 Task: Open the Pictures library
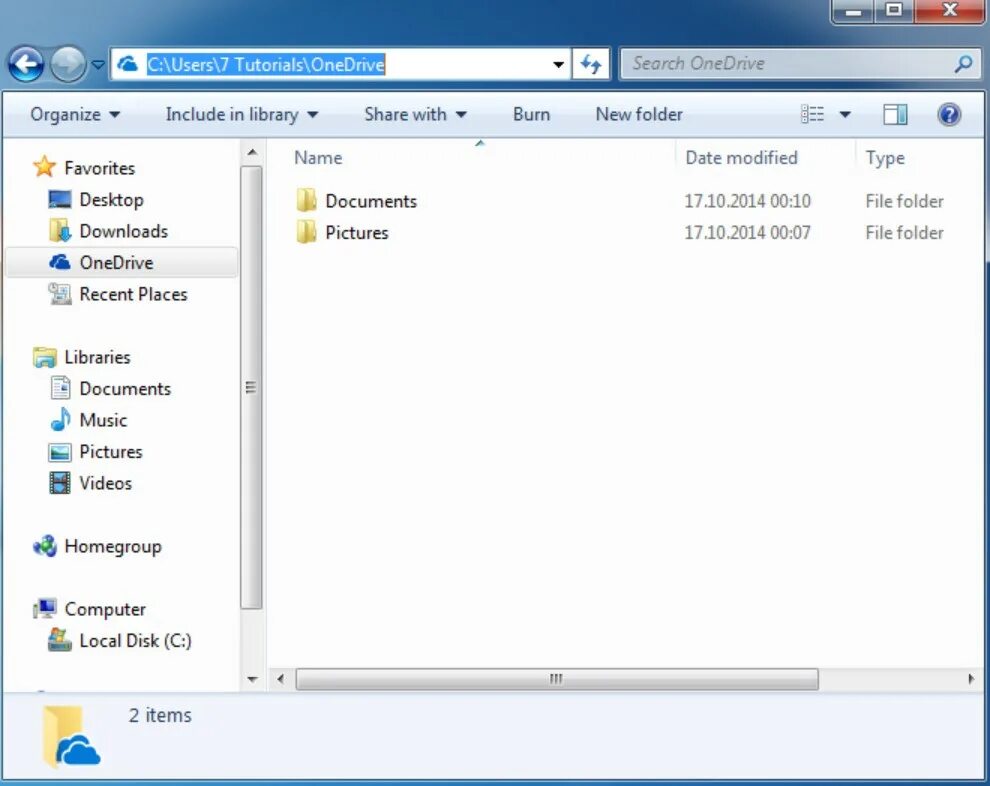coord(111,452)
